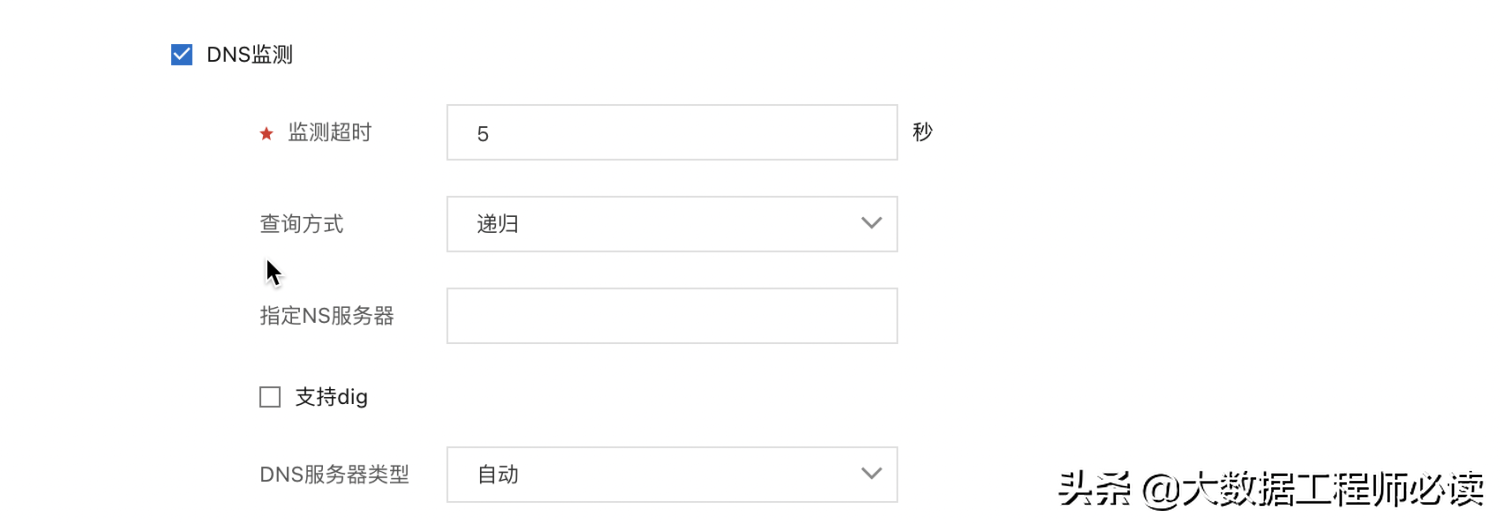Uncheck the DNS监测 checkbox
The image size is (1500, 524).
[x=181, y=55]
